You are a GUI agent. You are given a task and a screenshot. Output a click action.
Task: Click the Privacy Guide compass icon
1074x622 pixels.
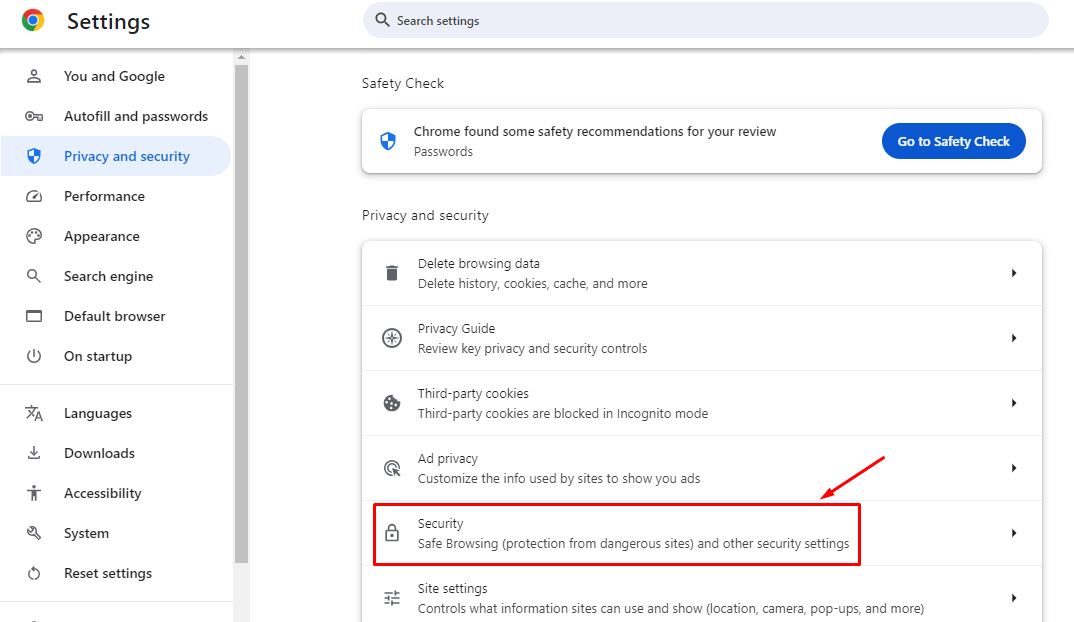click(392, 338)
